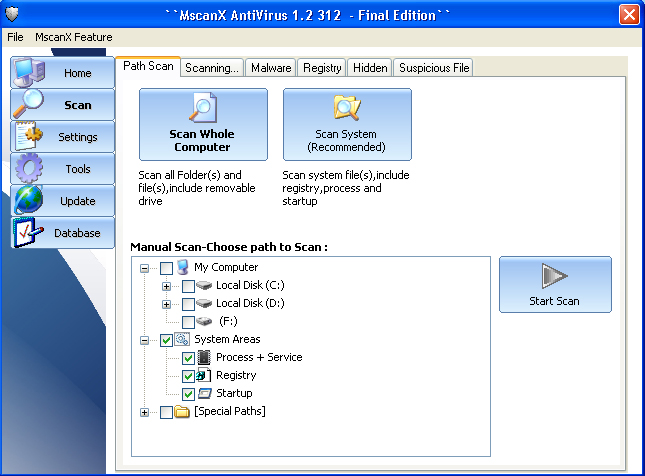645x476 pixels.
Task: Click the Process + Service icon
Action: (204, 357)
